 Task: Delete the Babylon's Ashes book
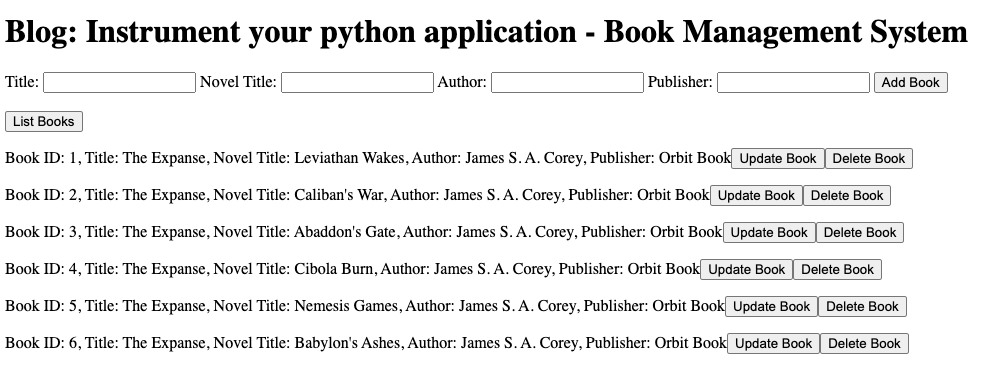tap(864, 344)
